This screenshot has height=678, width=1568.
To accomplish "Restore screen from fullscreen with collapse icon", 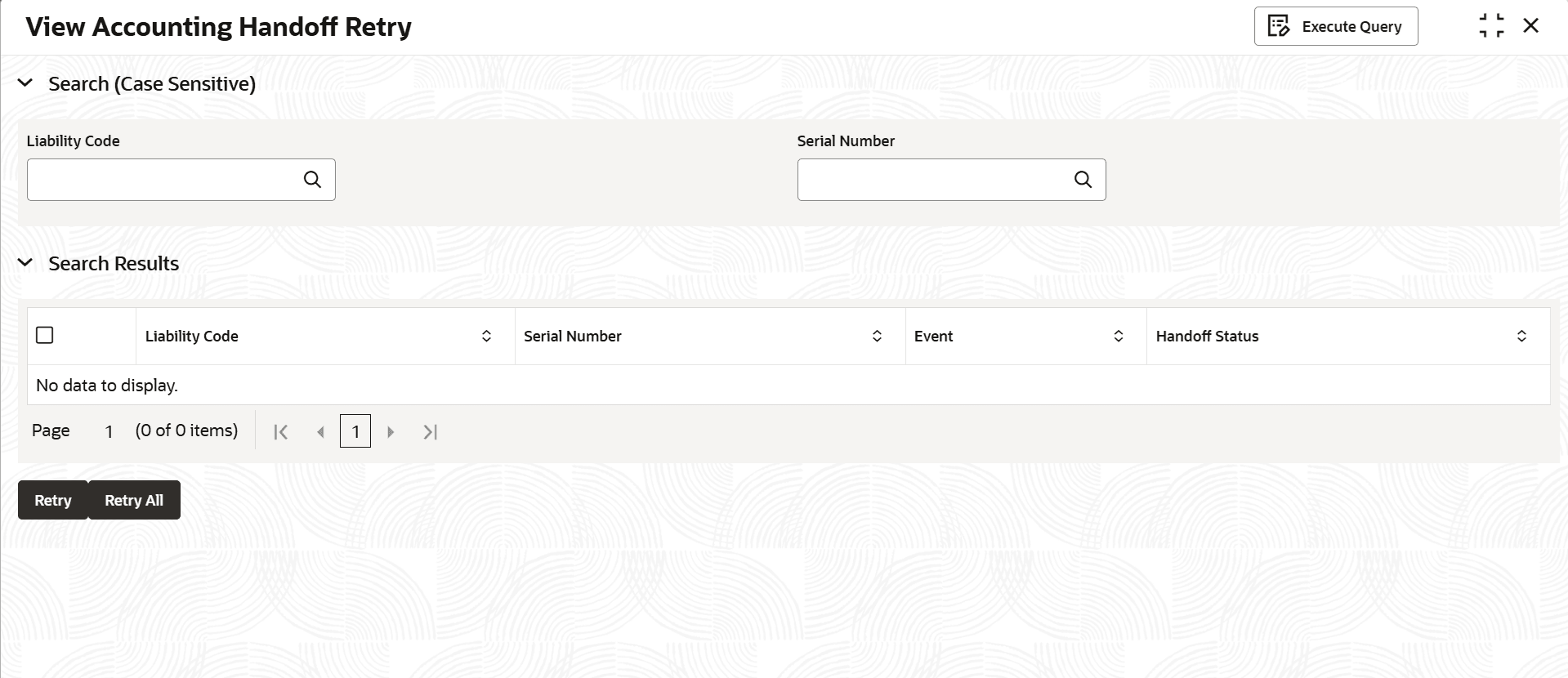I will point(1491,26).
